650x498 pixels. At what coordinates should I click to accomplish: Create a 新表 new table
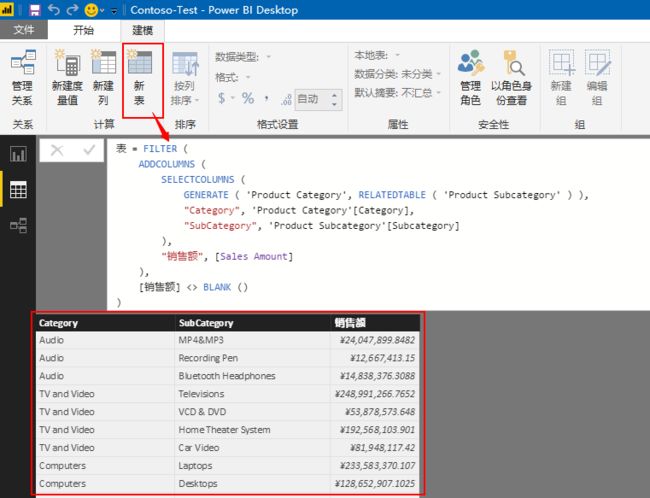click(x=139, y=78)
